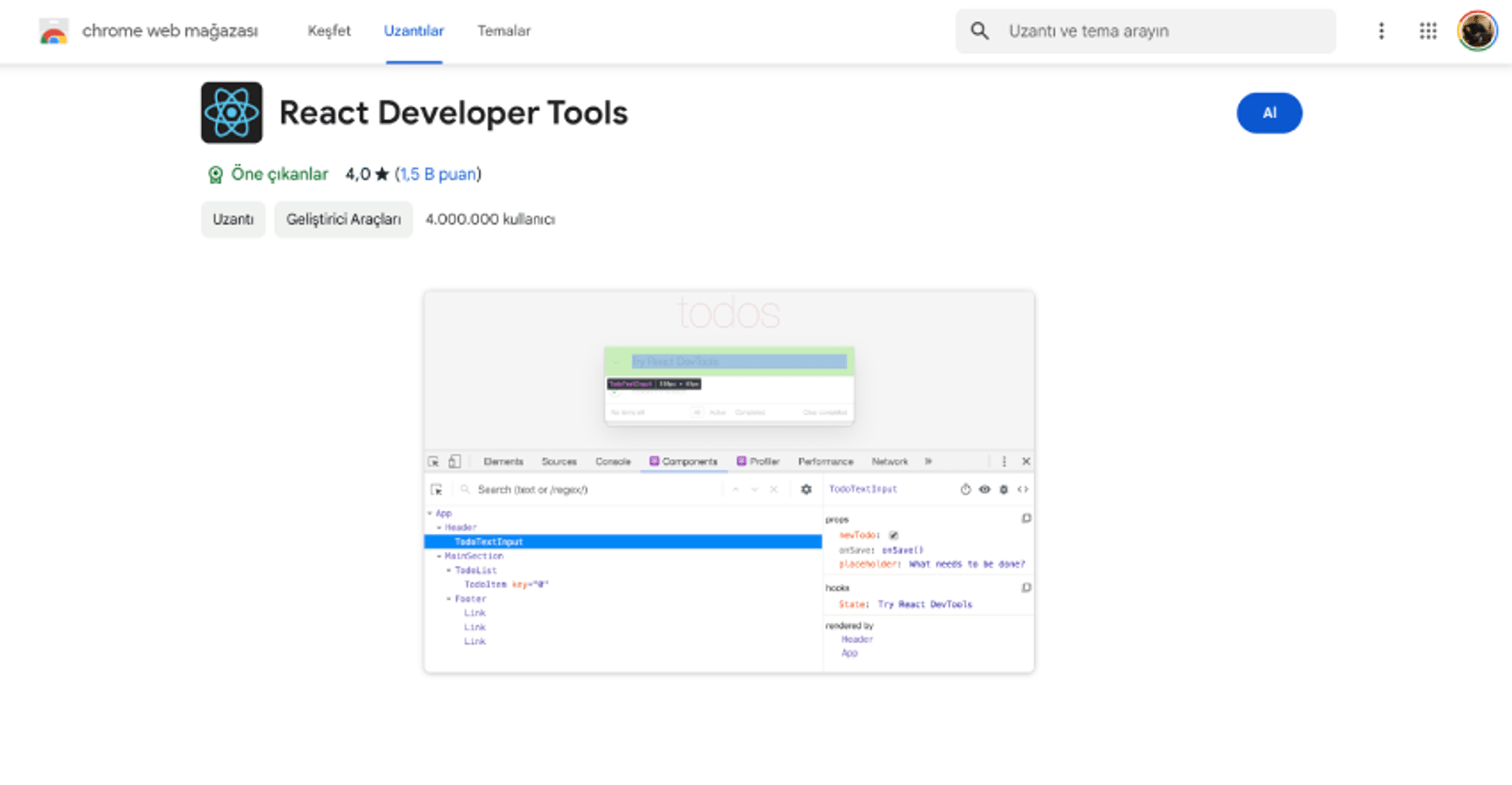Collapse the App tree node
Viewport: 1512px width, 785px height.
430,514
